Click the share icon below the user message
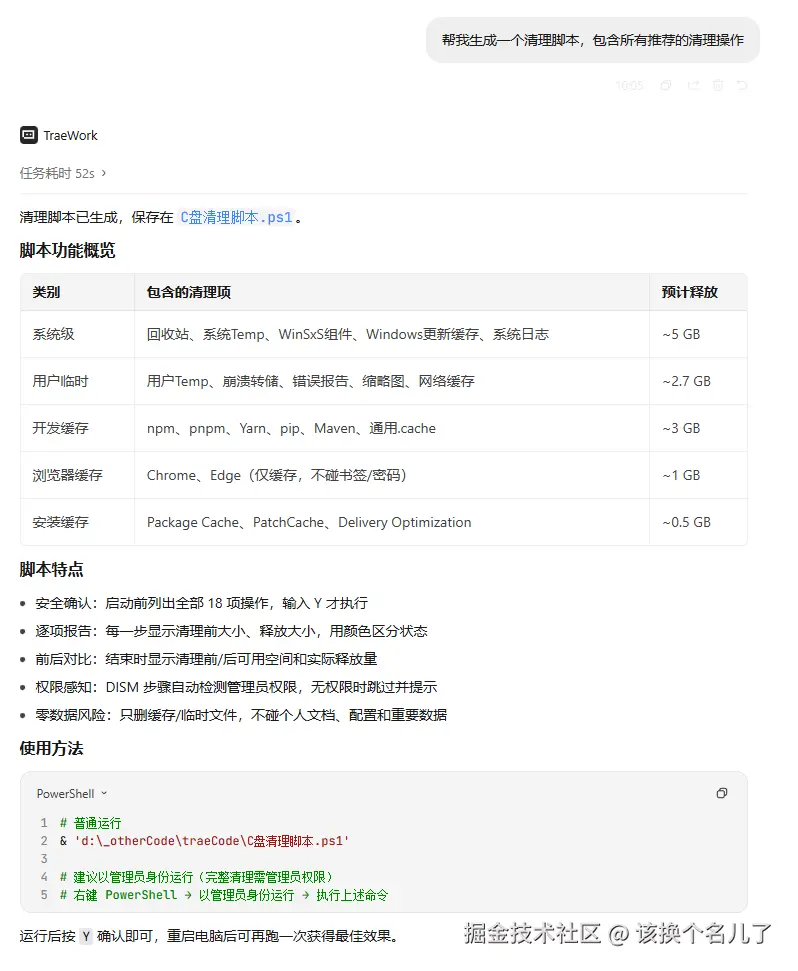 coord(693,85)
